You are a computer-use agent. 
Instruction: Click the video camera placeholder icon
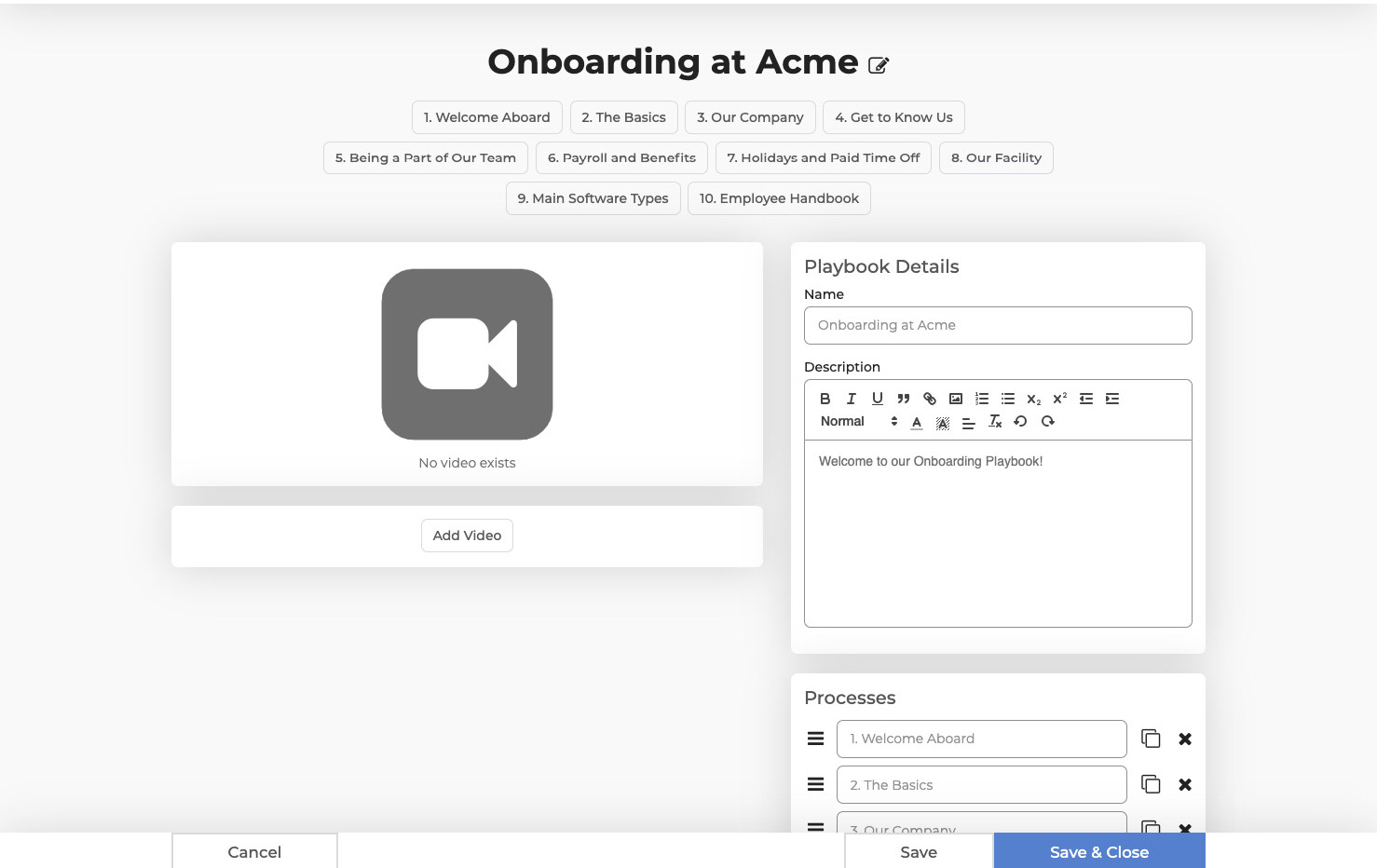pos(467,354)
